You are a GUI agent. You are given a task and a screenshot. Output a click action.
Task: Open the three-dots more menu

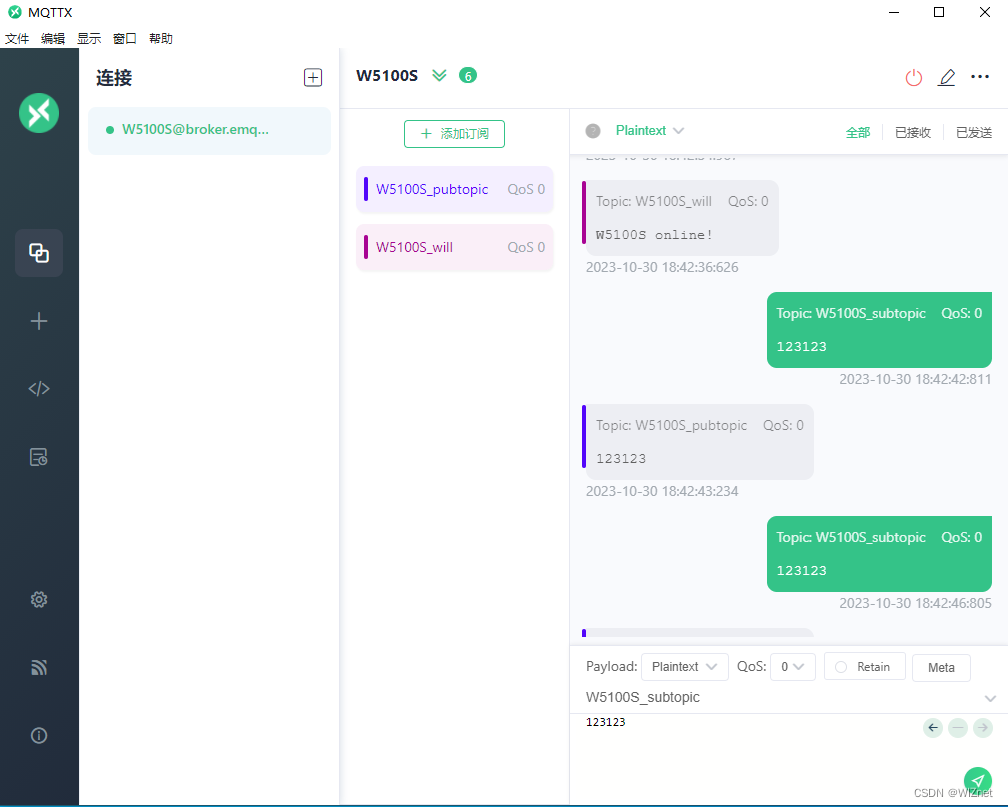980,77
